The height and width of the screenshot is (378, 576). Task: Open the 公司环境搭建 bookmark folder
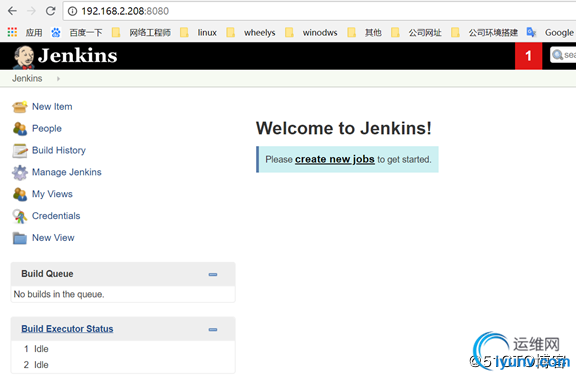point(484,32)
